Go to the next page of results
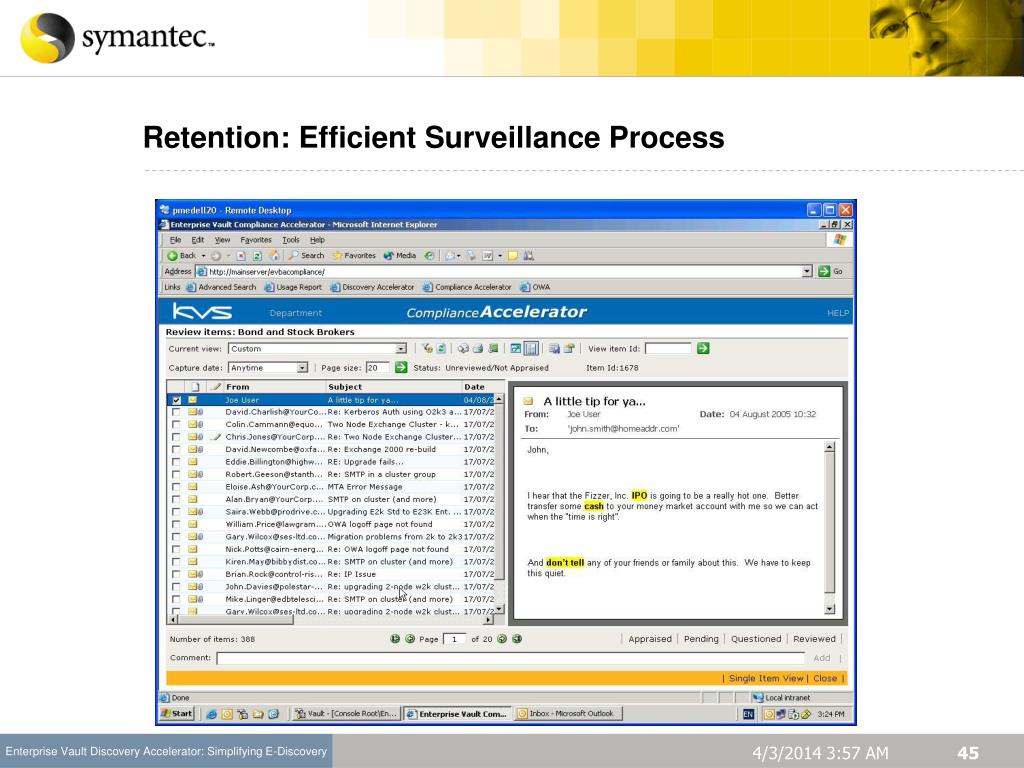Screen dimensions: 1024x768 (502, 639)
